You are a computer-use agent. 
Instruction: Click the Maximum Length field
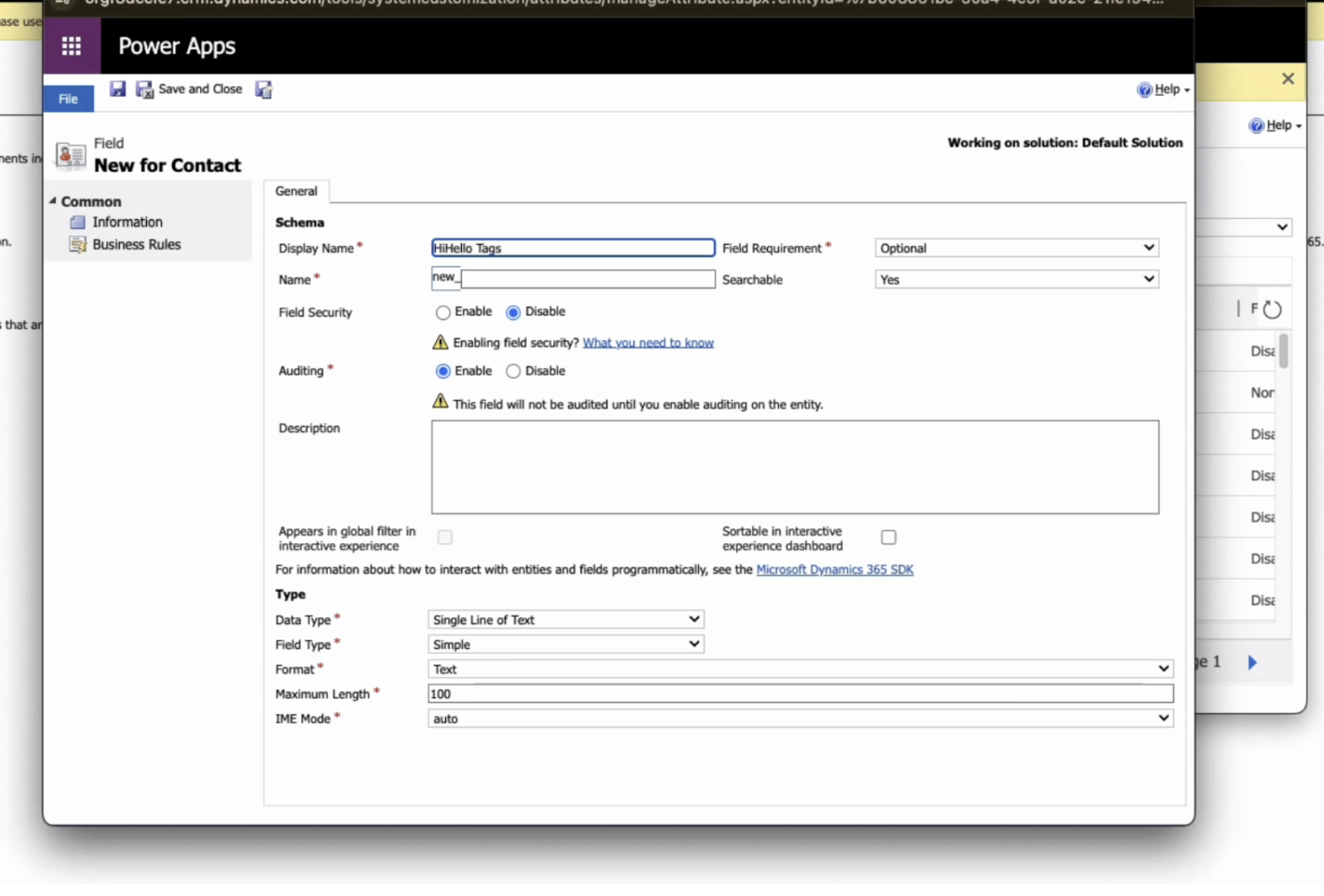pos(800,694)
